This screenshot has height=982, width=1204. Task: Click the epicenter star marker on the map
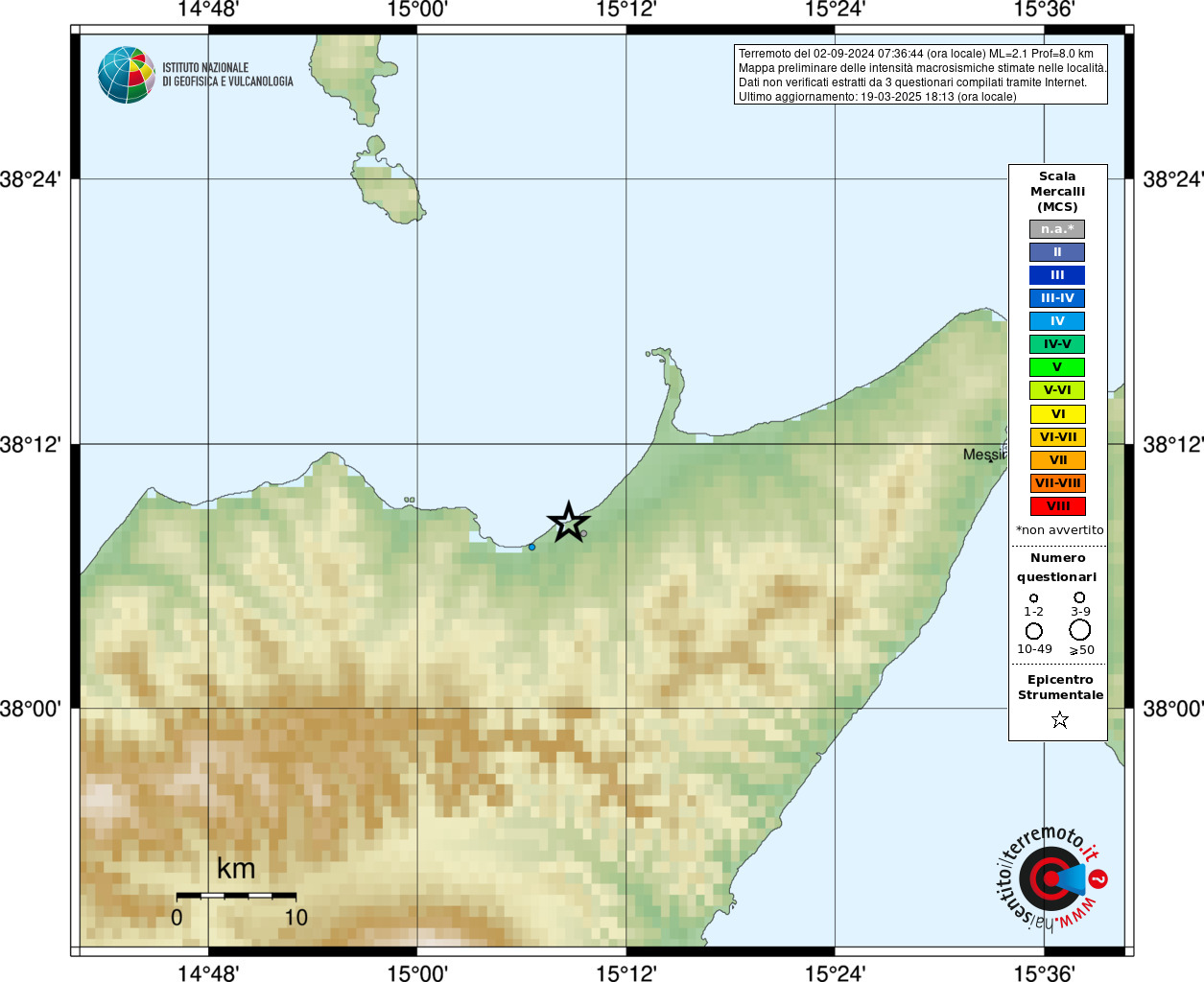(x=568, y=523)
